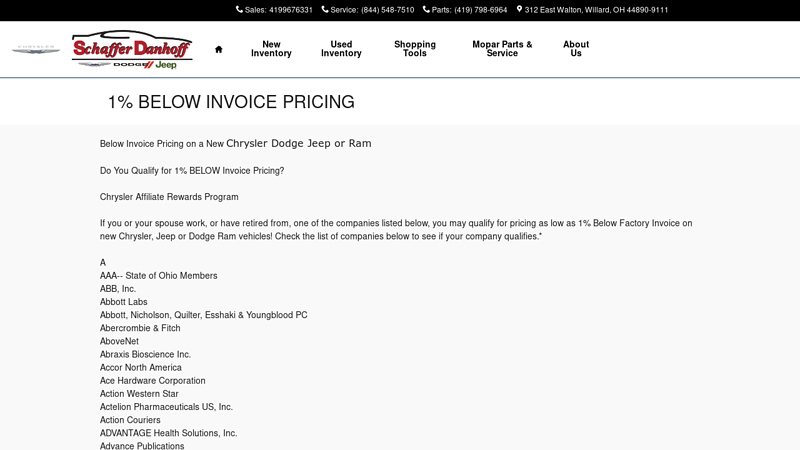Viewport: 800px width, 450px height.
Task: Select the 'Accor North America' entry
Action: (141, 367)
